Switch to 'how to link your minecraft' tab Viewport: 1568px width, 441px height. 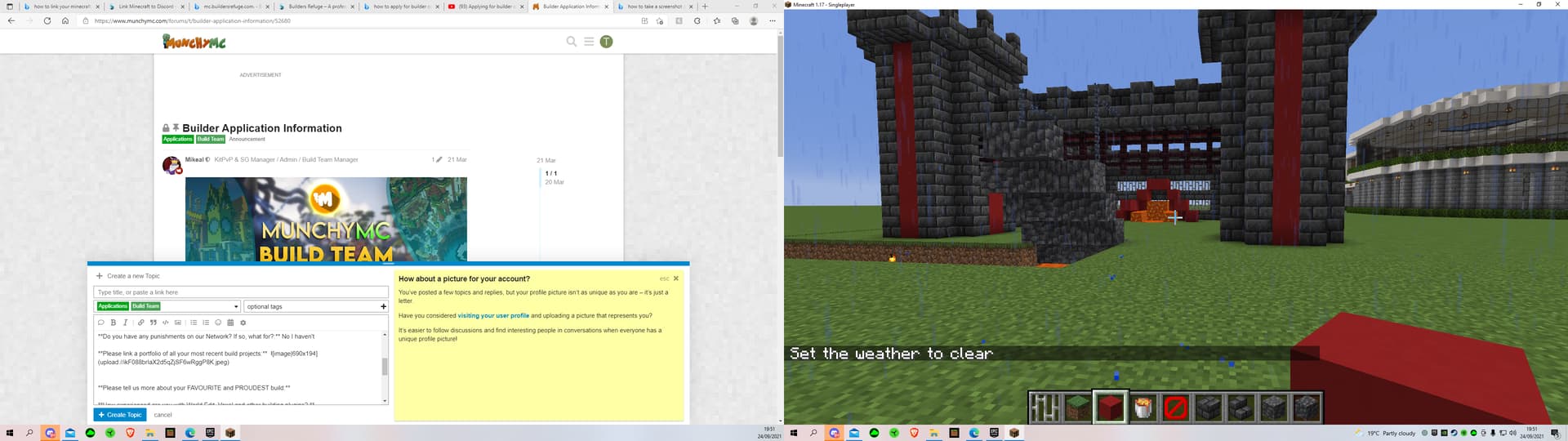pyautogui.click(x=62, y=7)
